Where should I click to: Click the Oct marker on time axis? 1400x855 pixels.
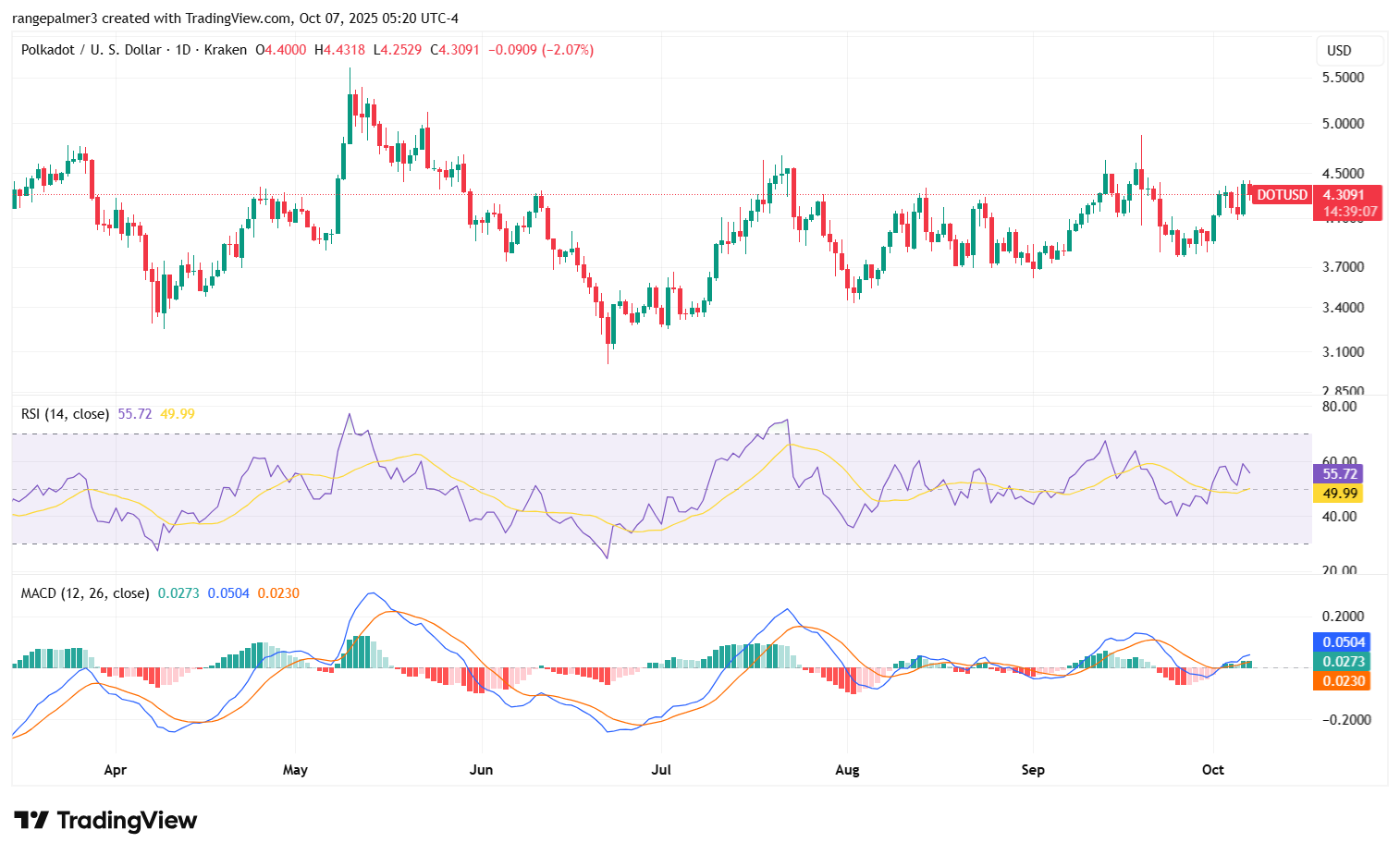click(x=1212, y=770)
